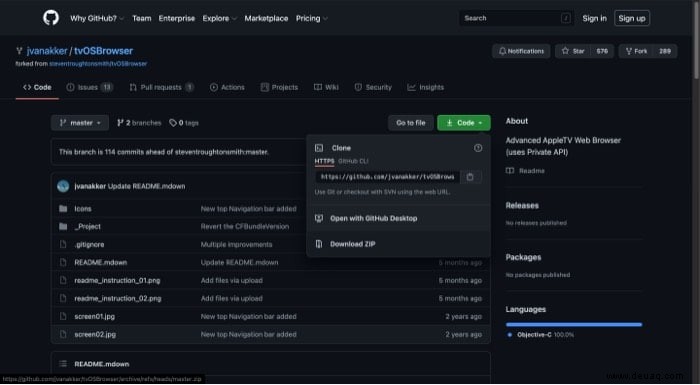View the 2 branches link
700x385 pixels.
139,123
